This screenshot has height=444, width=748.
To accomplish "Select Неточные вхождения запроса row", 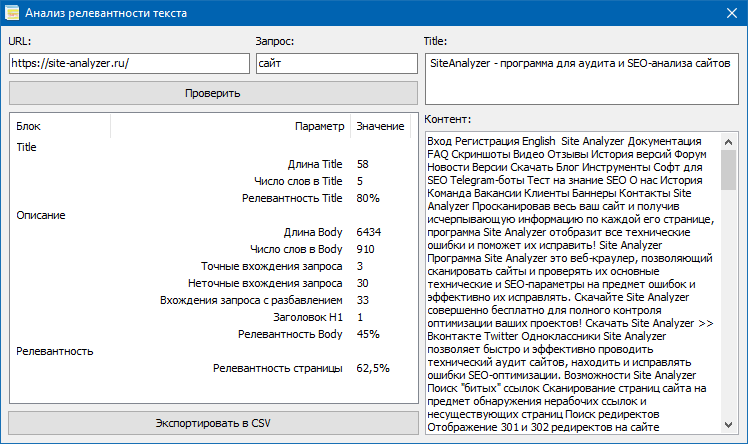I will pos(213,283).
